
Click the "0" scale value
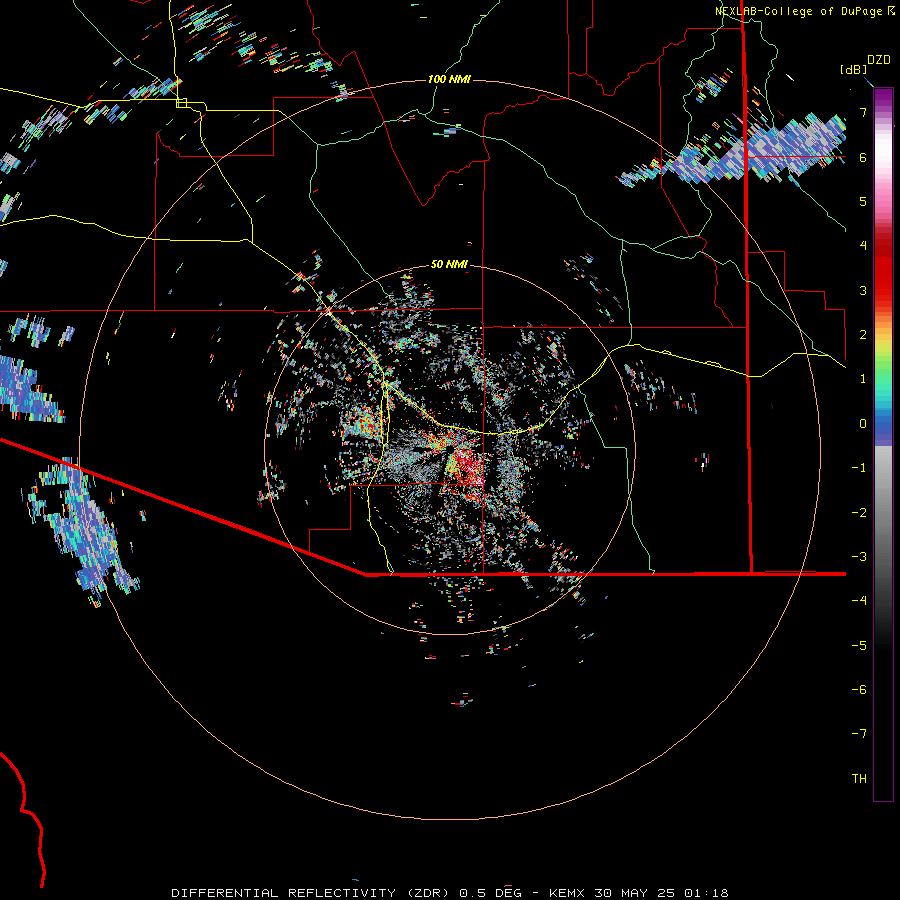[x=863, y=424]
